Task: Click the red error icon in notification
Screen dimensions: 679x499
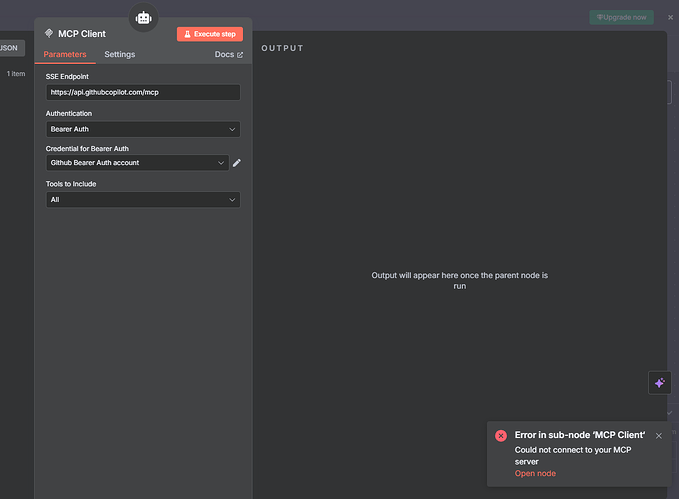Action: pos(501,436)
